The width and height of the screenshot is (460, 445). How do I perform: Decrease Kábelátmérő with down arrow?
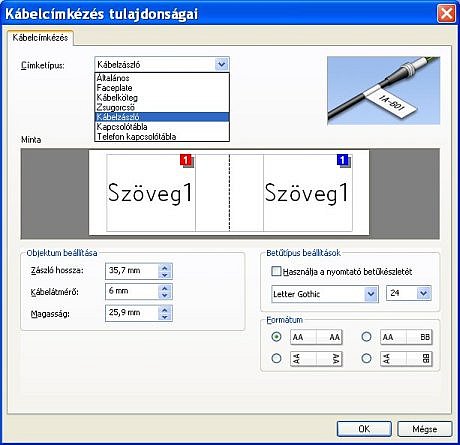(x=165, y=295)
